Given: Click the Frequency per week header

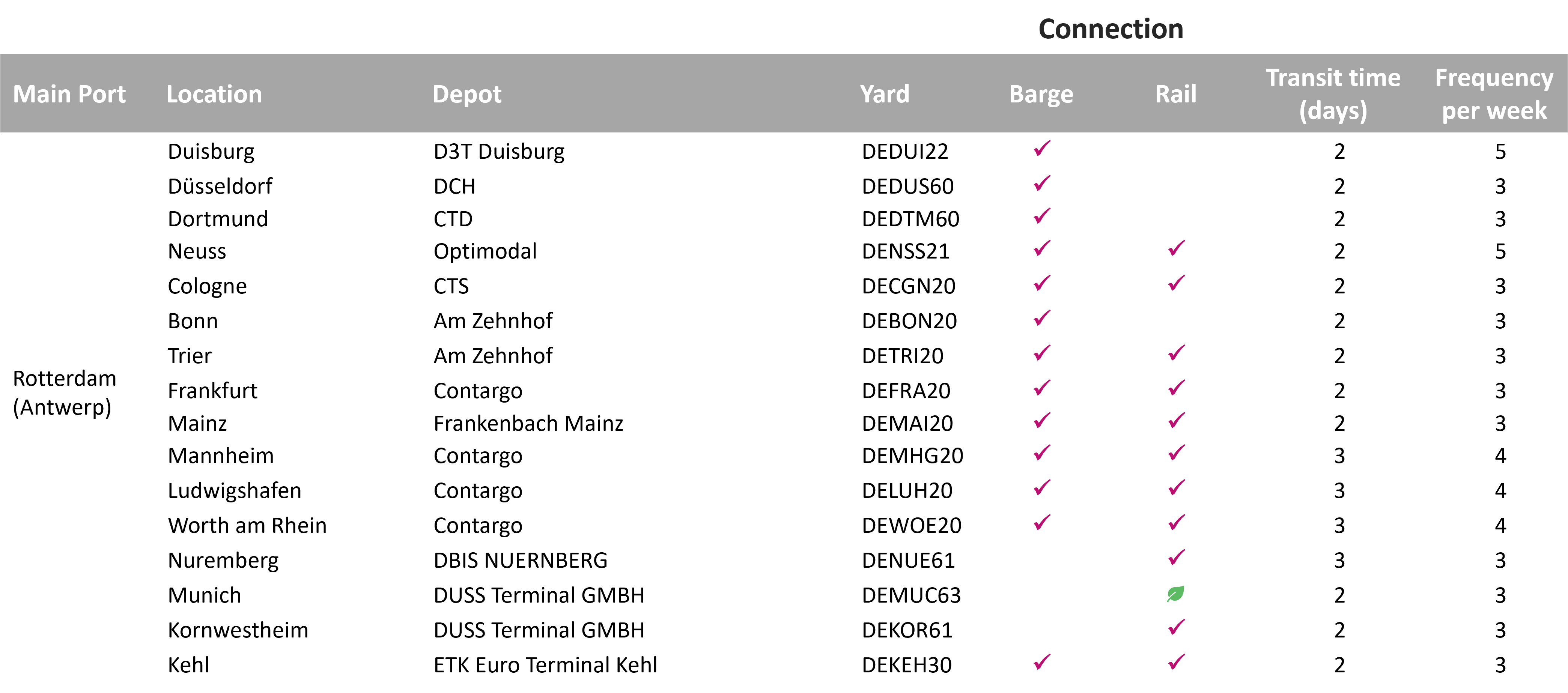Looking at the screenshot, I should [1494, 94].
